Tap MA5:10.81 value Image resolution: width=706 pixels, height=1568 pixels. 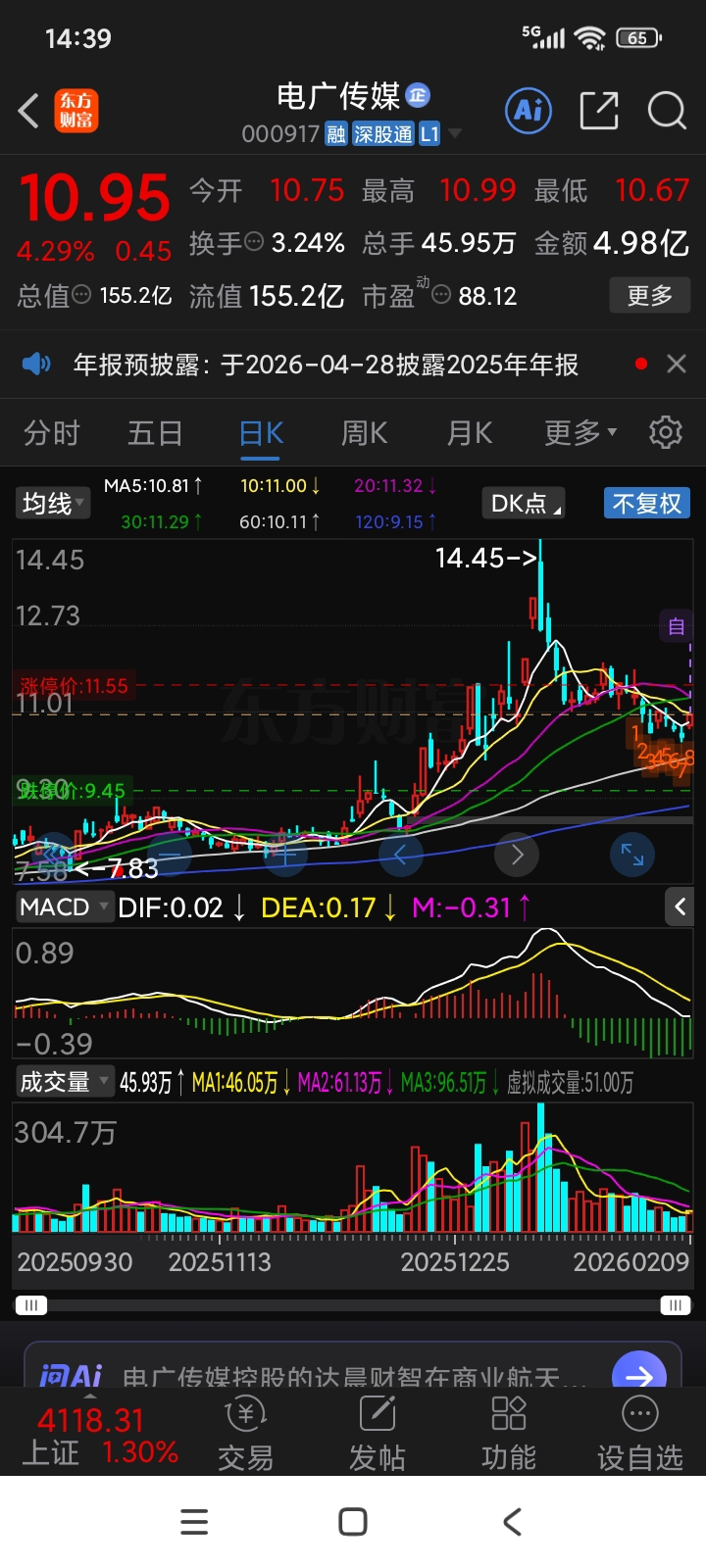point(154,486)
